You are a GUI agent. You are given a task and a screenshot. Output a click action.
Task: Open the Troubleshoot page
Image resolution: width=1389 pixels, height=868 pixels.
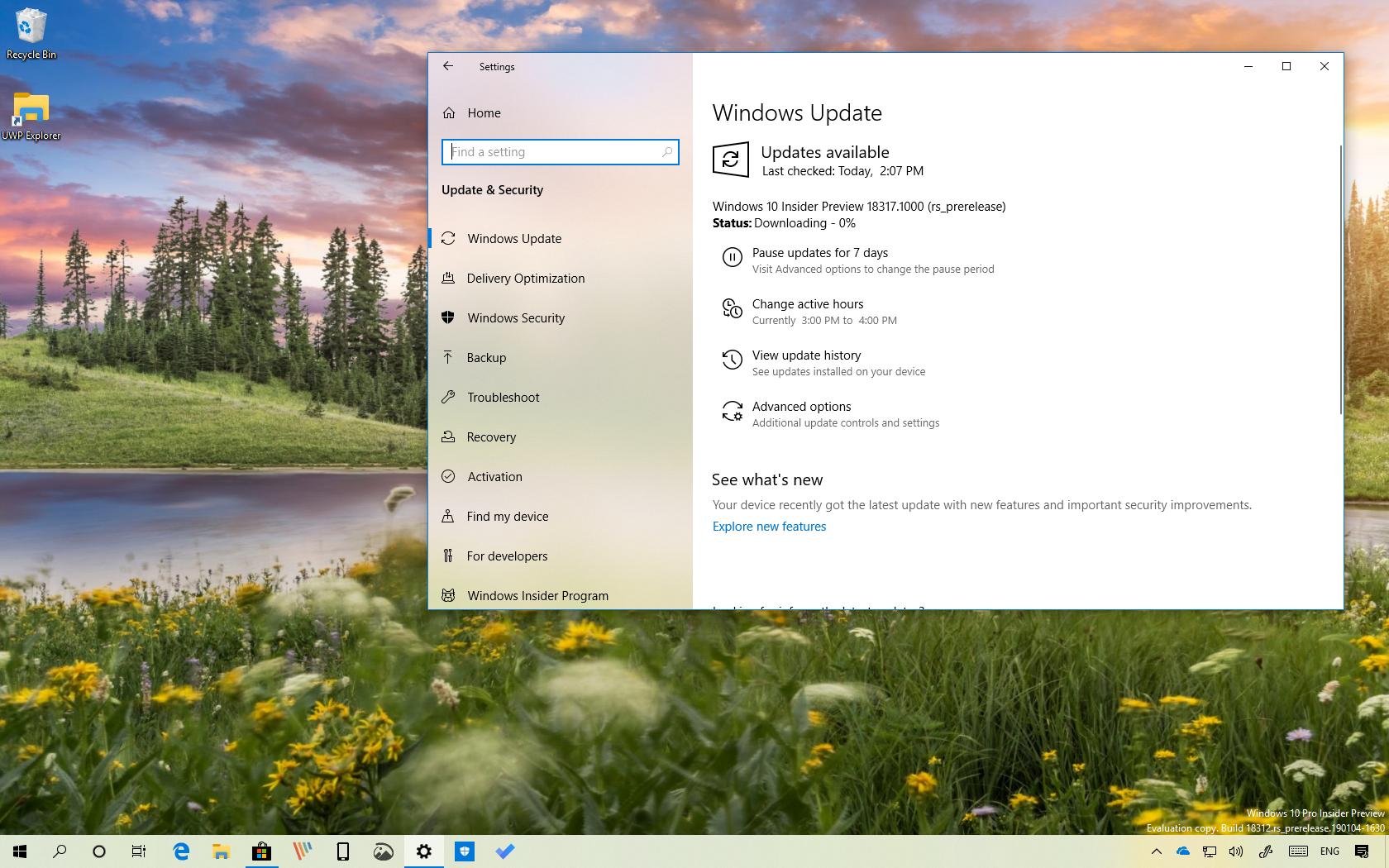[561, 397]
